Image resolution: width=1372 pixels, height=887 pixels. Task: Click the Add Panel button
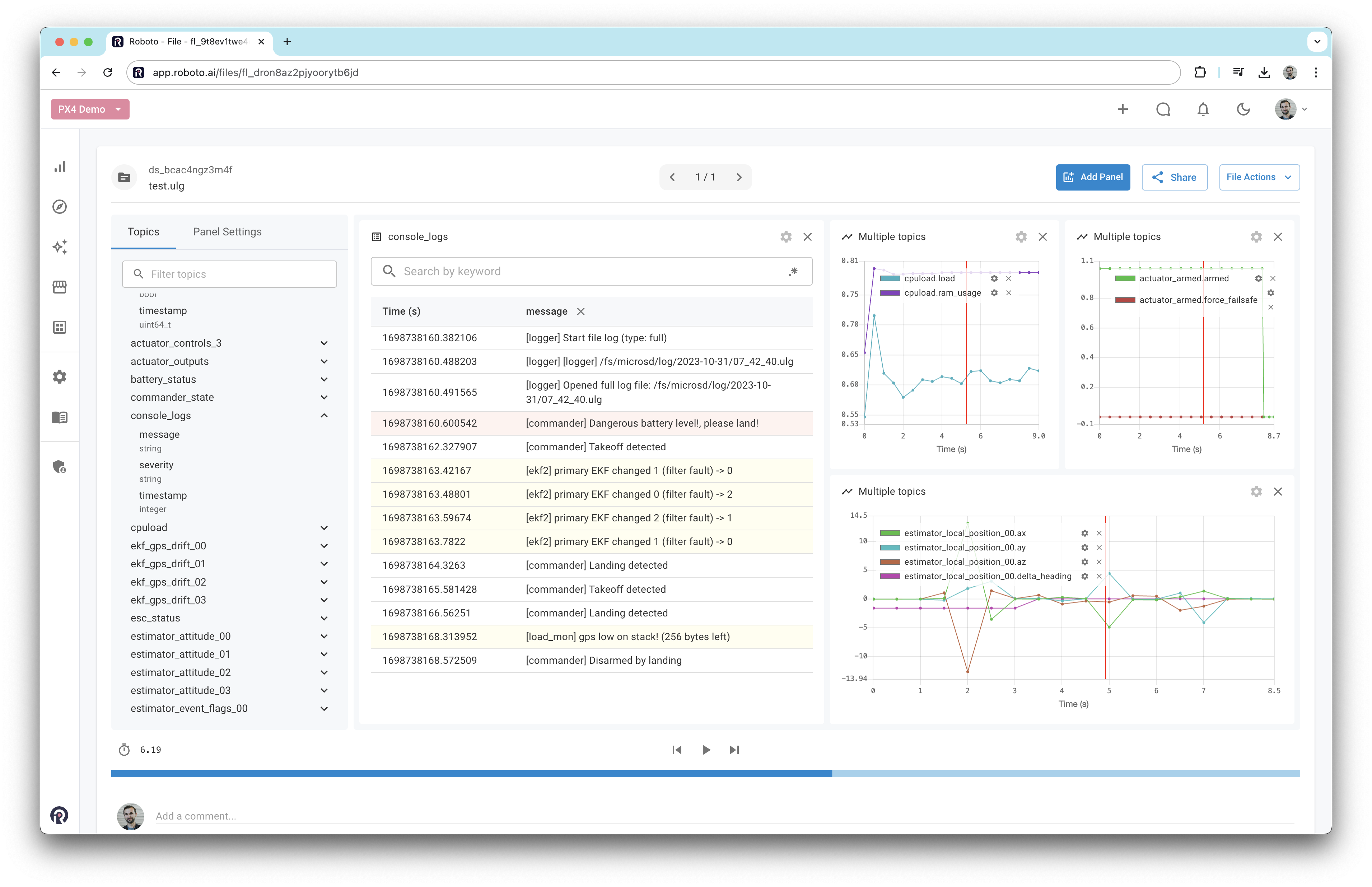1092,177
